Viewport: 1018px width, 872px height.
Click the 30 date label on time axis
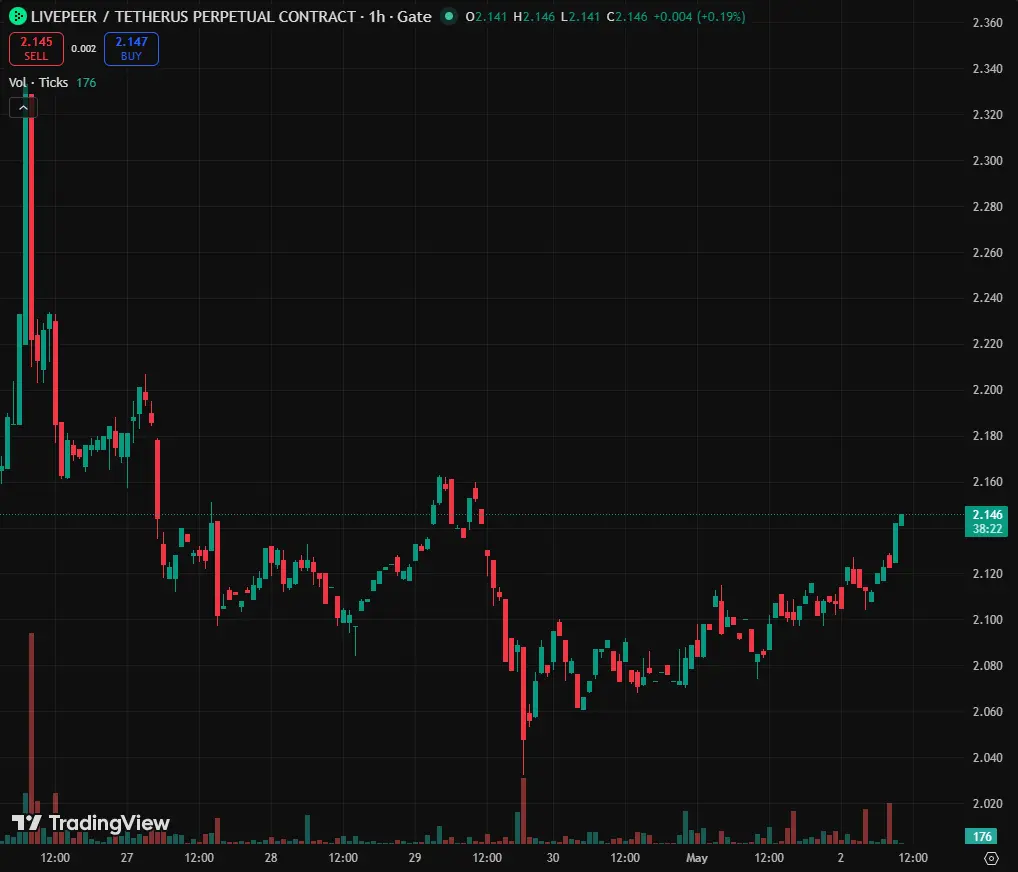click(x=553, y=858)
